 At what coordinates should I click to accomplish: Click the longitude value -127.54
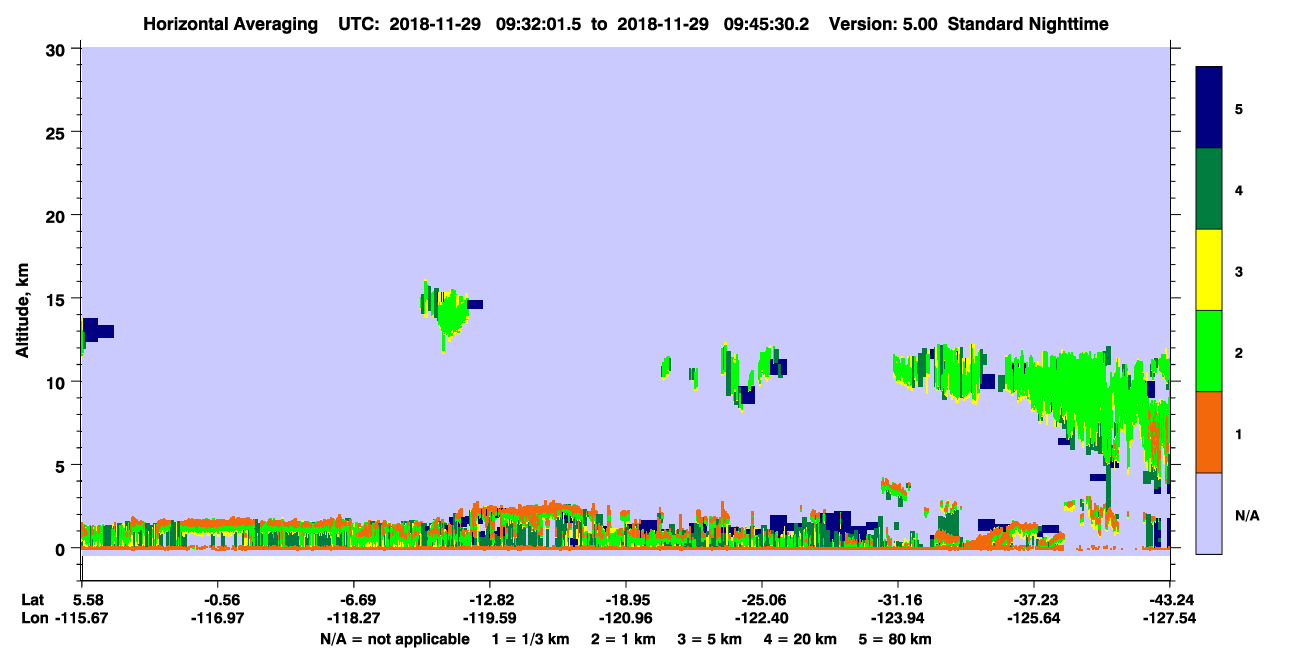1169,618
